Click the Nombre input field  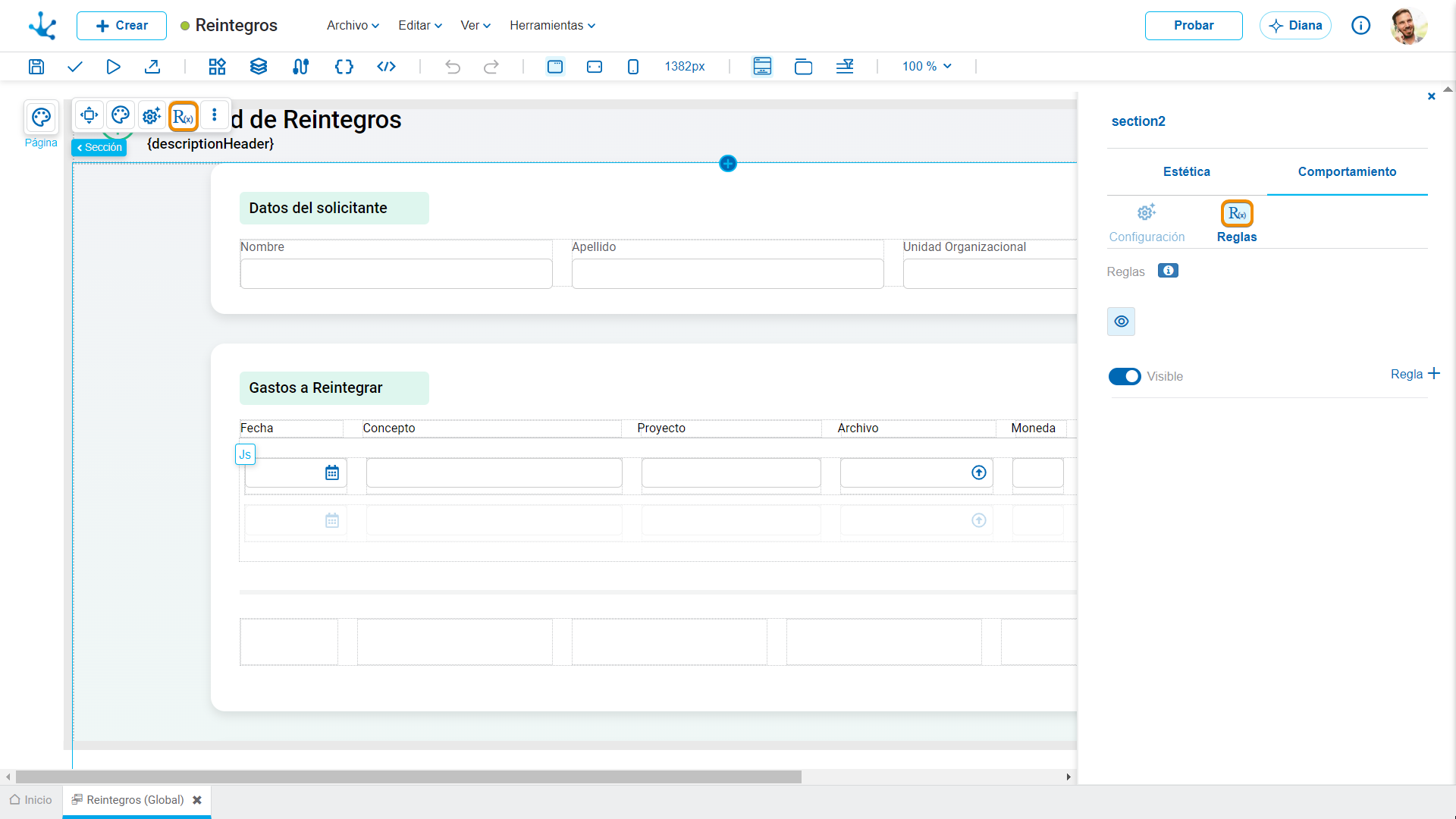396,274
